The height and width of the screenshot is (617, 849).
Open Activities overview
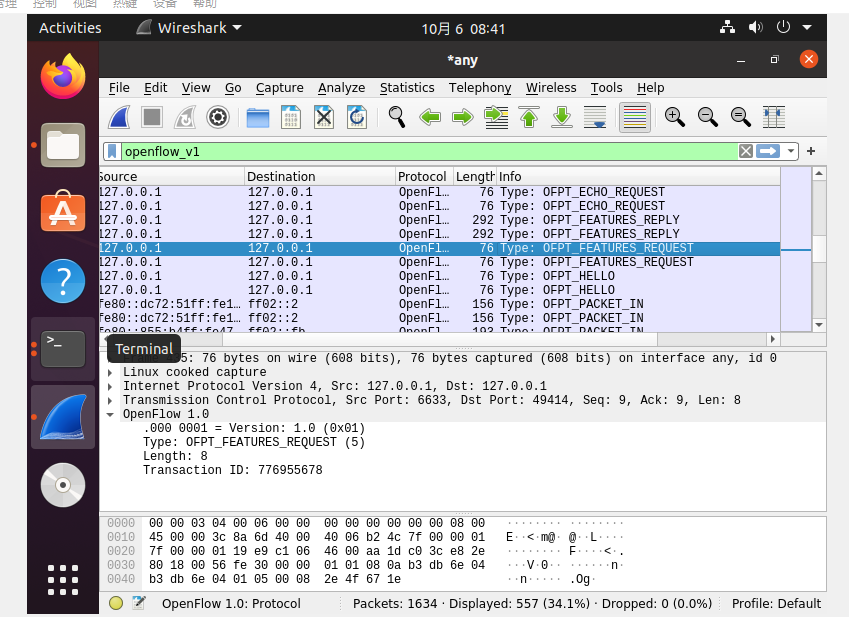70,28
